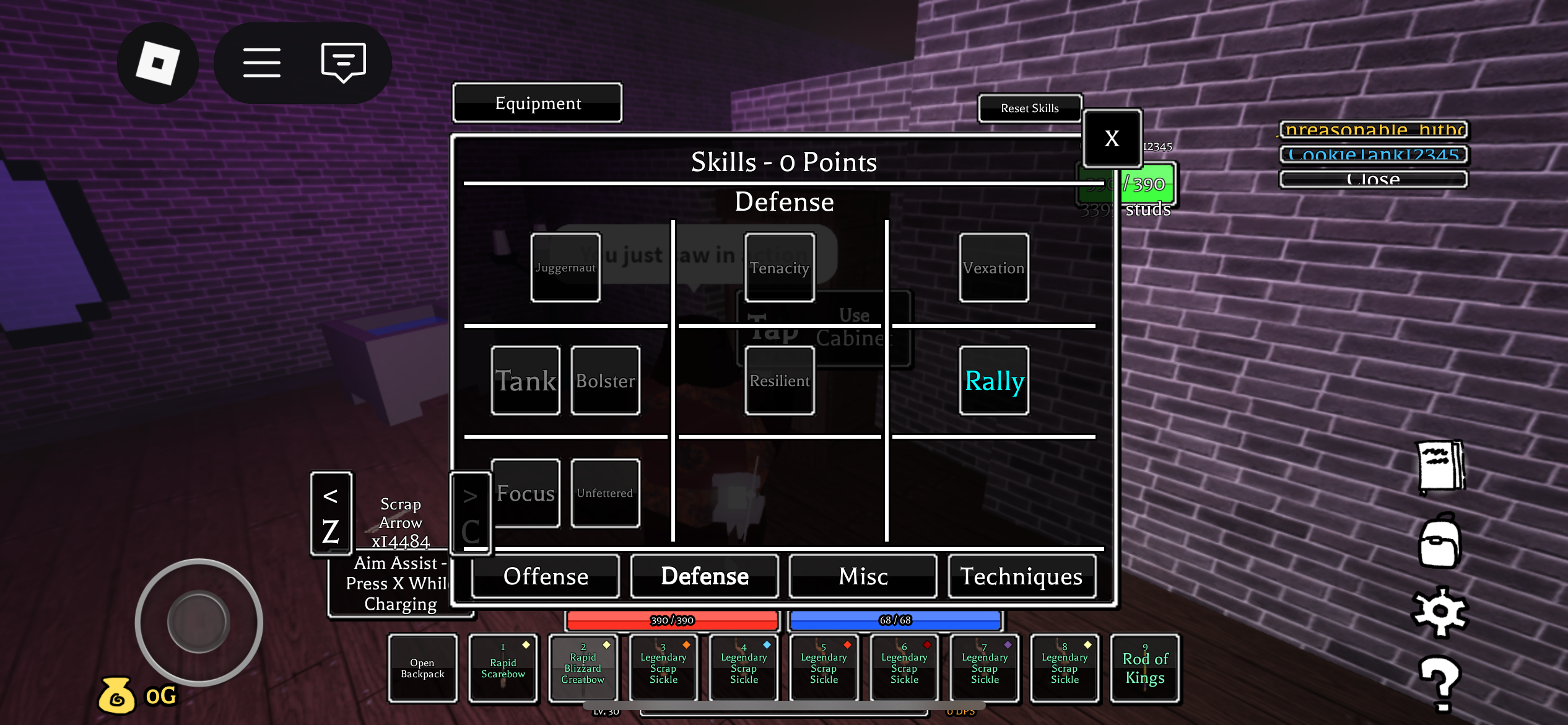This screenshot has height=725, width=1568.
Task: Click the 0G gold amount
Action: (161, 696)
